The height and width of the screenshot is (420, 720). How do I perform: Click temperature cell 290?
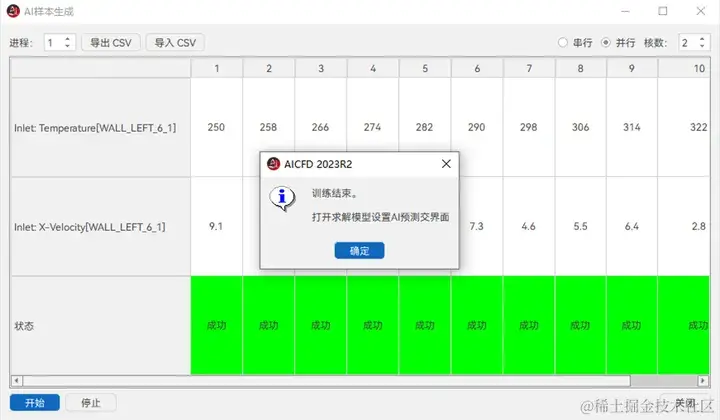pos(477,127)
